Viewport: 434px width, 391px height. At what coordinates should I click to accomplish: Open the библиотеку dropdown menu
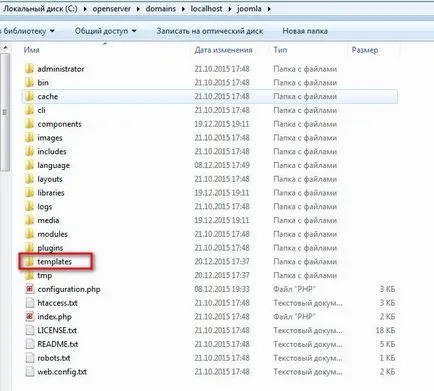click(x=28, y=31)
